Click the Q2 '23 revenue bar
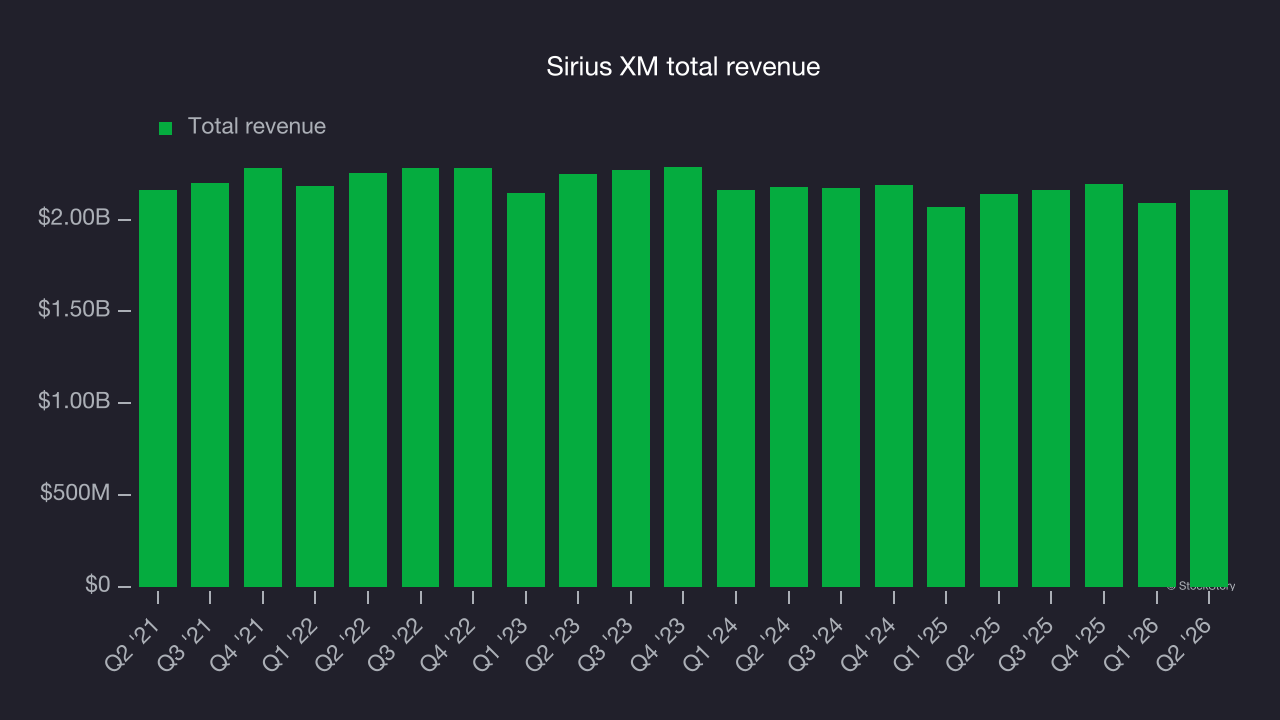The image size is (1280, 720). click(x=578, y=380)
